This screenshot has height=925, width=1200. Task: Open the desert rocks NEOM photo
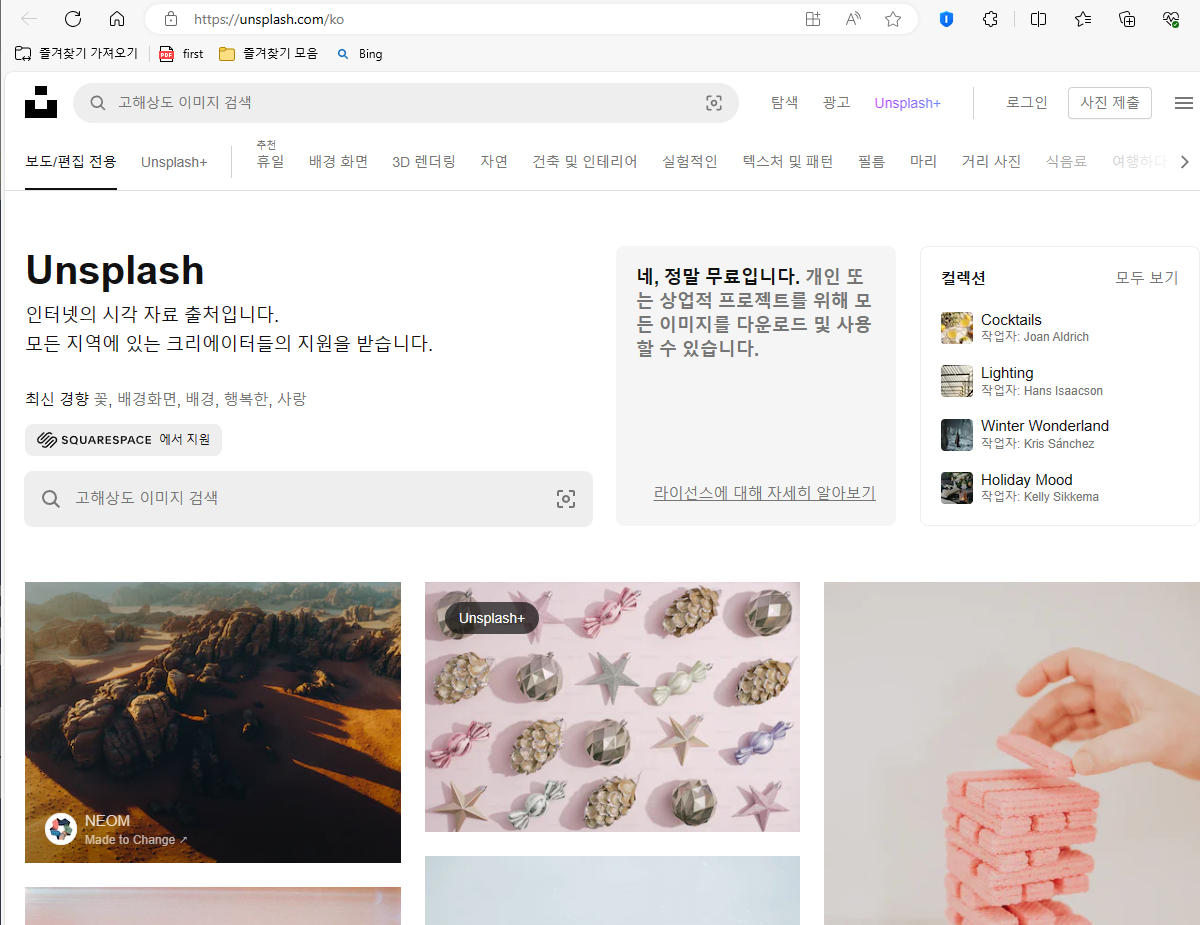[213, 722]
